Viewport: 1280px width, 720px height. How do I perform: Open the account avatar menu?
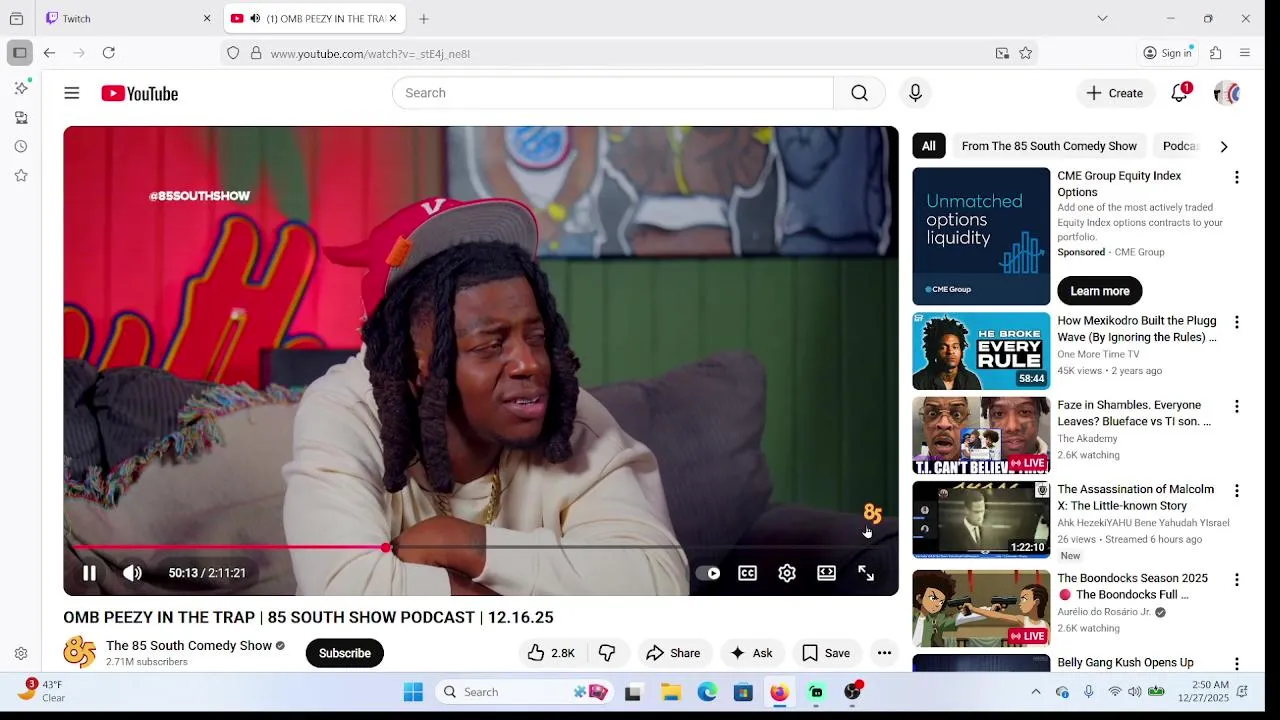(1227, 93)
